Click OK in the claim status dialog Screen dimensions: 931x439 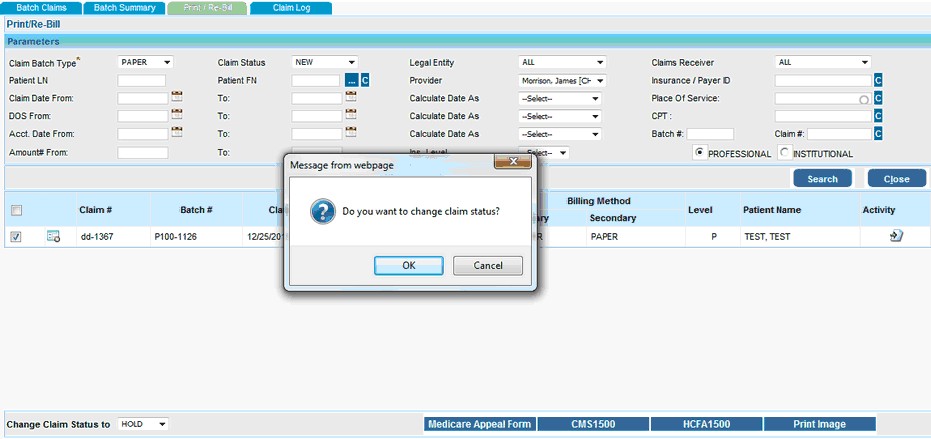(409, 266)
